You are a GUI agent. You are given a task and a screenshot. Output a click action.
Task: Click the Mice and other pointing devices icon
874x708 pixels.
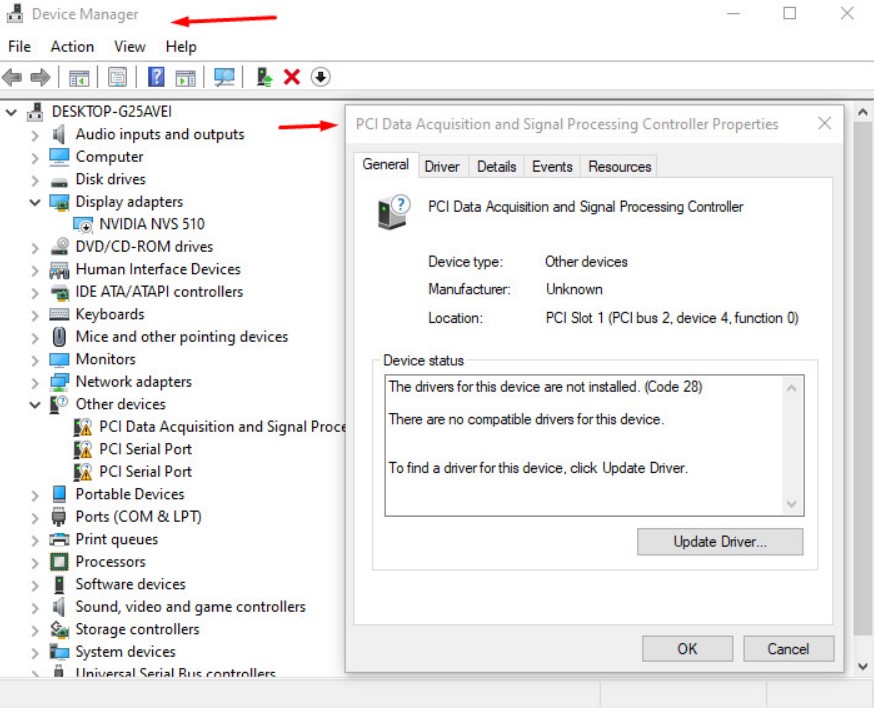(59, 337)
